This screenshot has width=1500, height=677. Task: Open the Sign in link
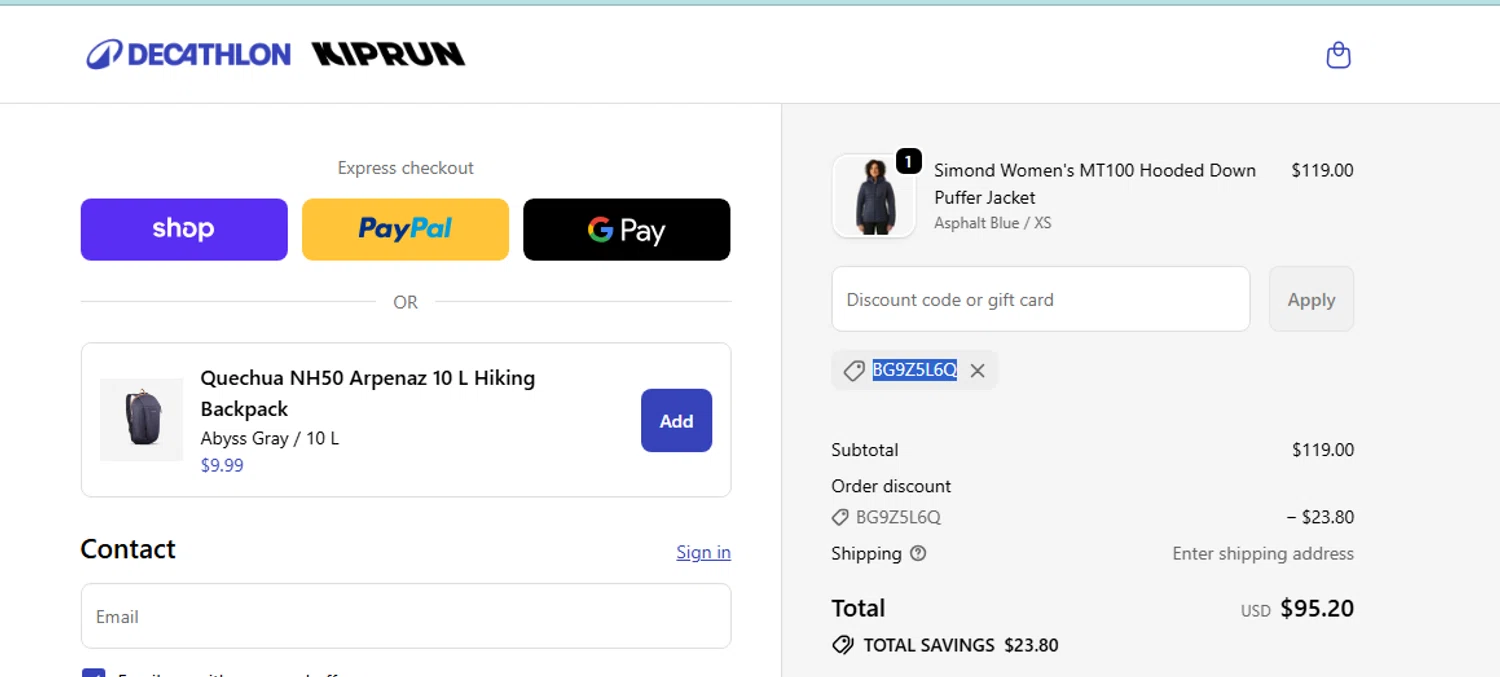tap(703, 552)
